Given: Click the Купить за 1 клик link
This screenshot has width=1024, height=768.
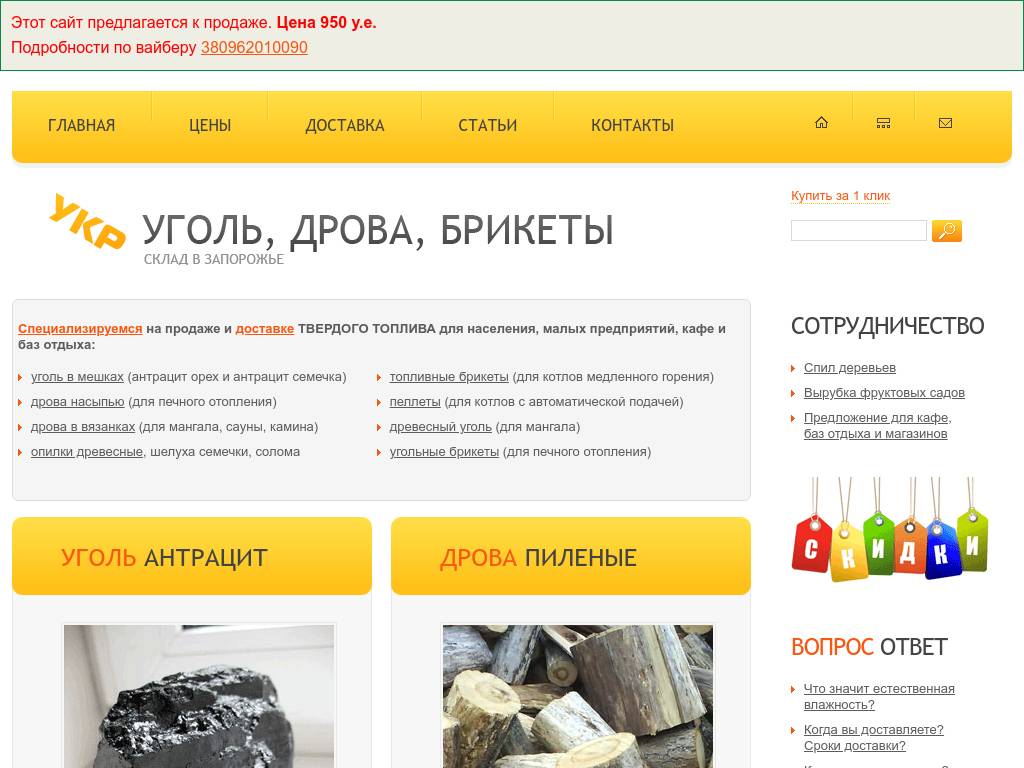Looking at the screenshot, I should (840, 196).
